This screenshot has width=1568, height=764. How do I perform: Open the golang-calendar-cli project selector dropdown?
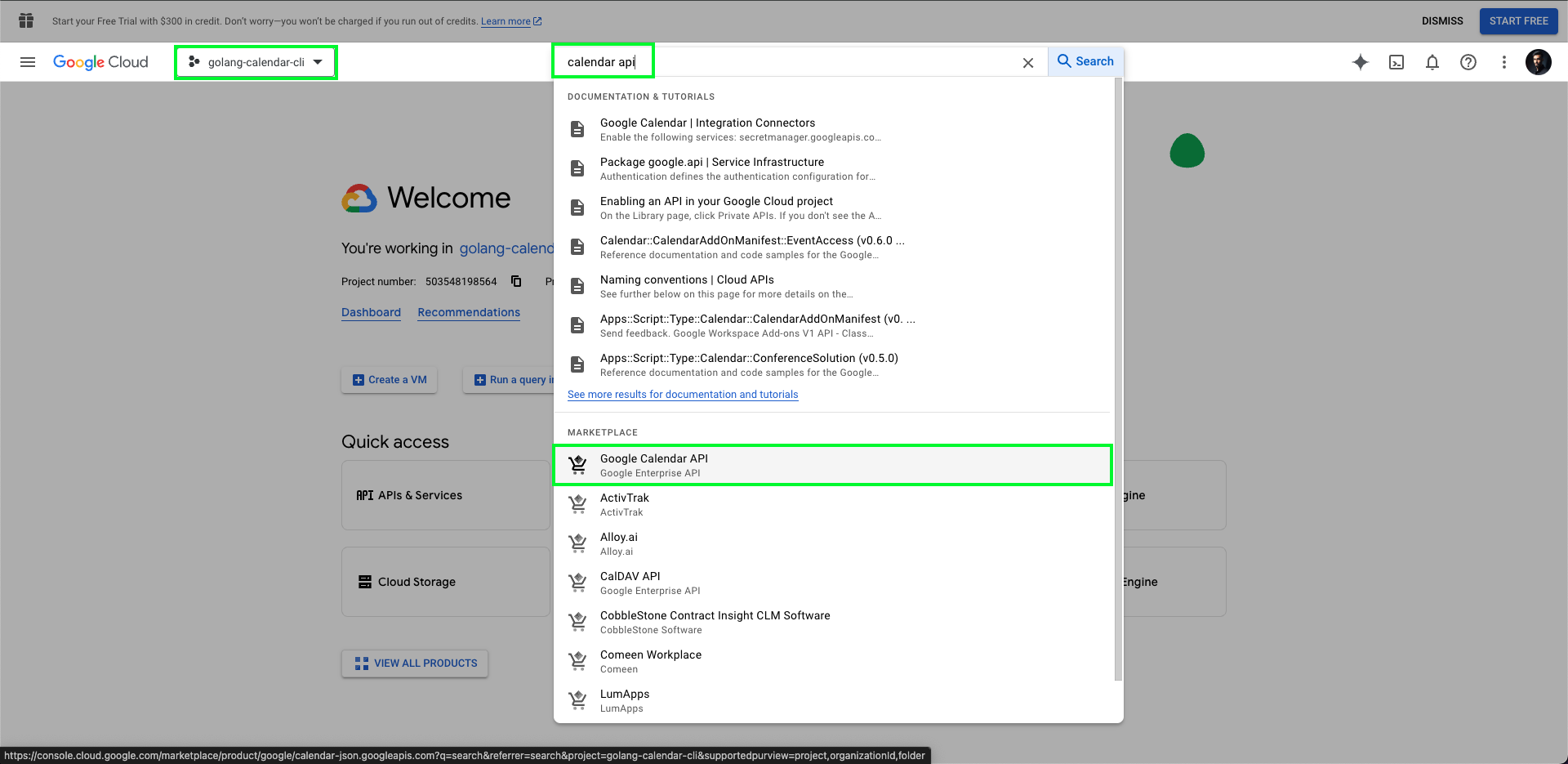256,62
